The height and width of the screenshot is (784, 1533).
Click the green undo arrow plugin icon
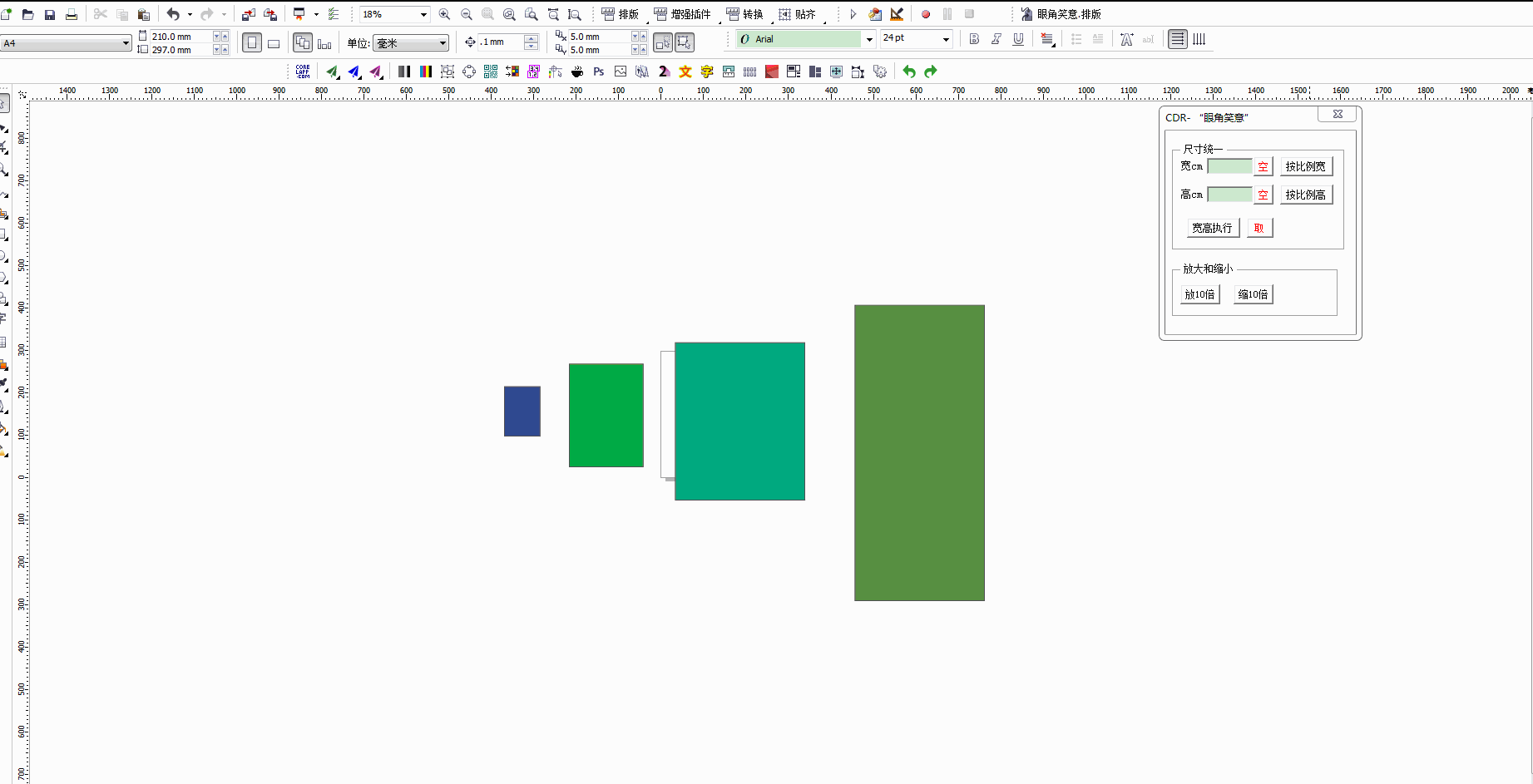[x=909, y=71]
